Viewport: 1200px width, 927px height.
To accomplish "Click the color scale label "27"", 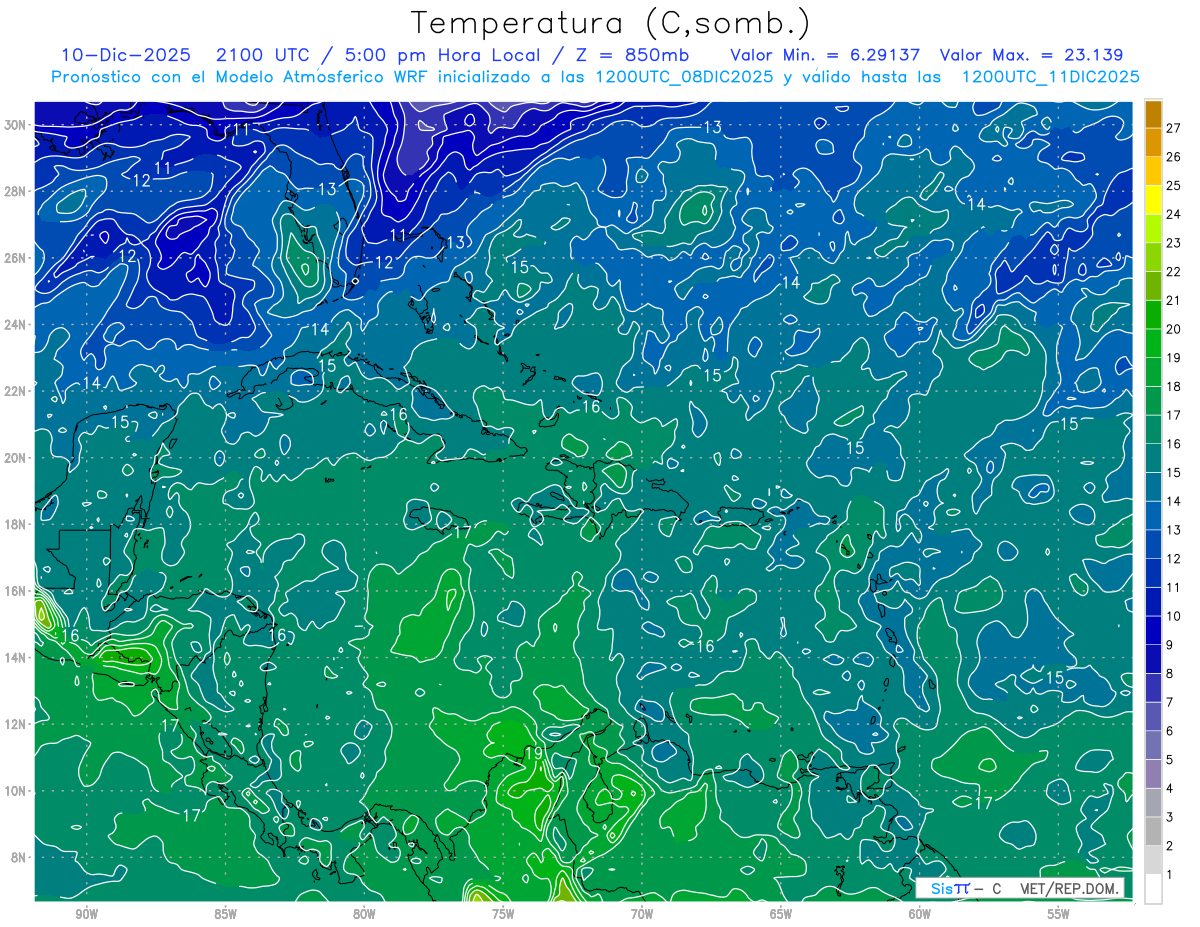I will [x=1173, y=128].
